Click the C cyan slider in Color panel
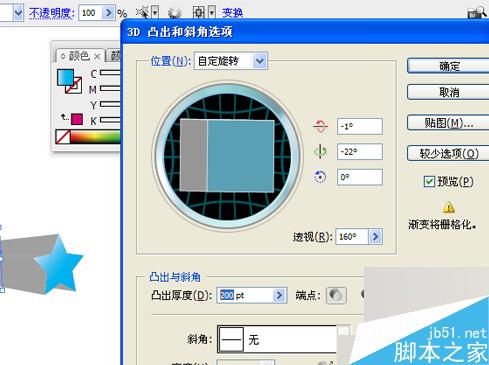Viewport: 489px width, 365px height. coord(110,73)
